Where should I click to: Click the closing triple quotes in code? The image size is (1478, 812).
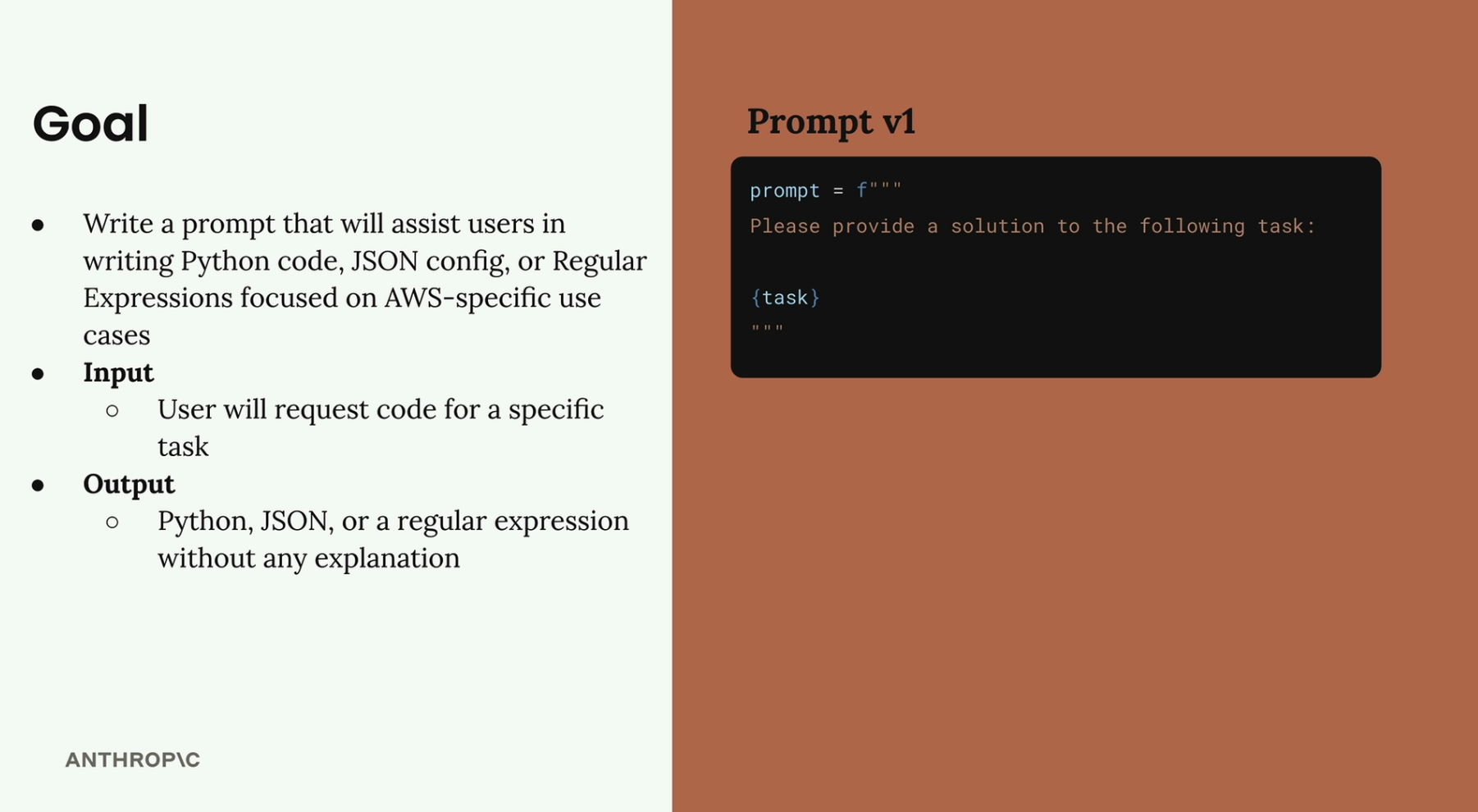767,329
